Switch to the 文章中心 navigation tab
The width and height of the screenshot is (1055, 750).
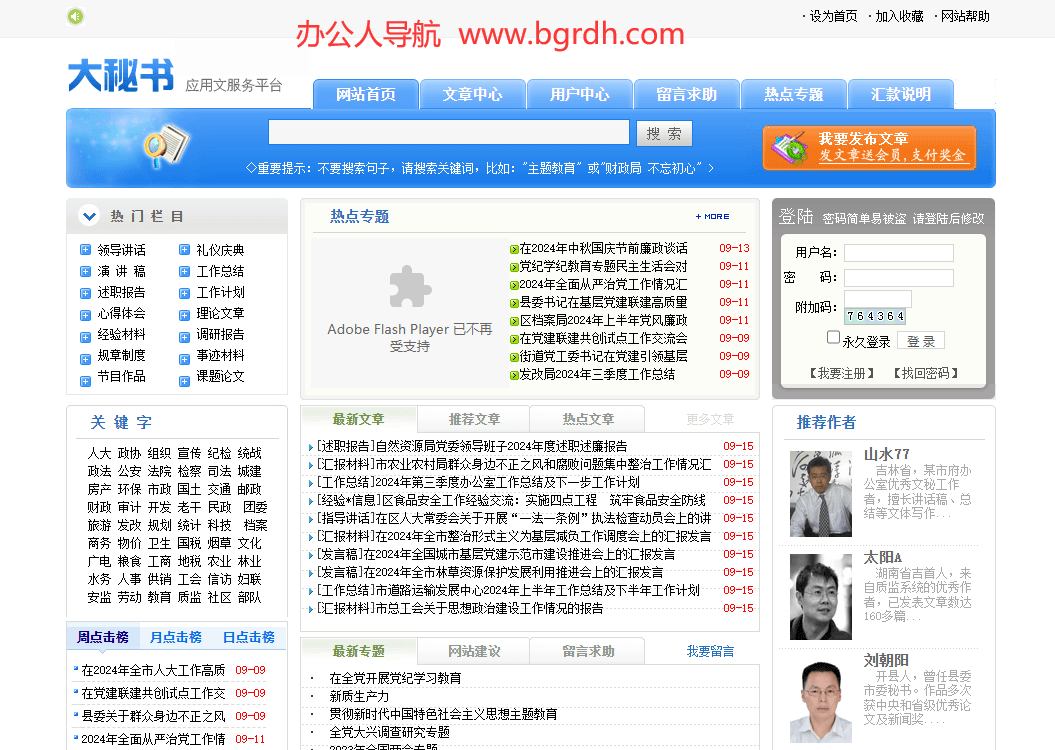point(473,94)
